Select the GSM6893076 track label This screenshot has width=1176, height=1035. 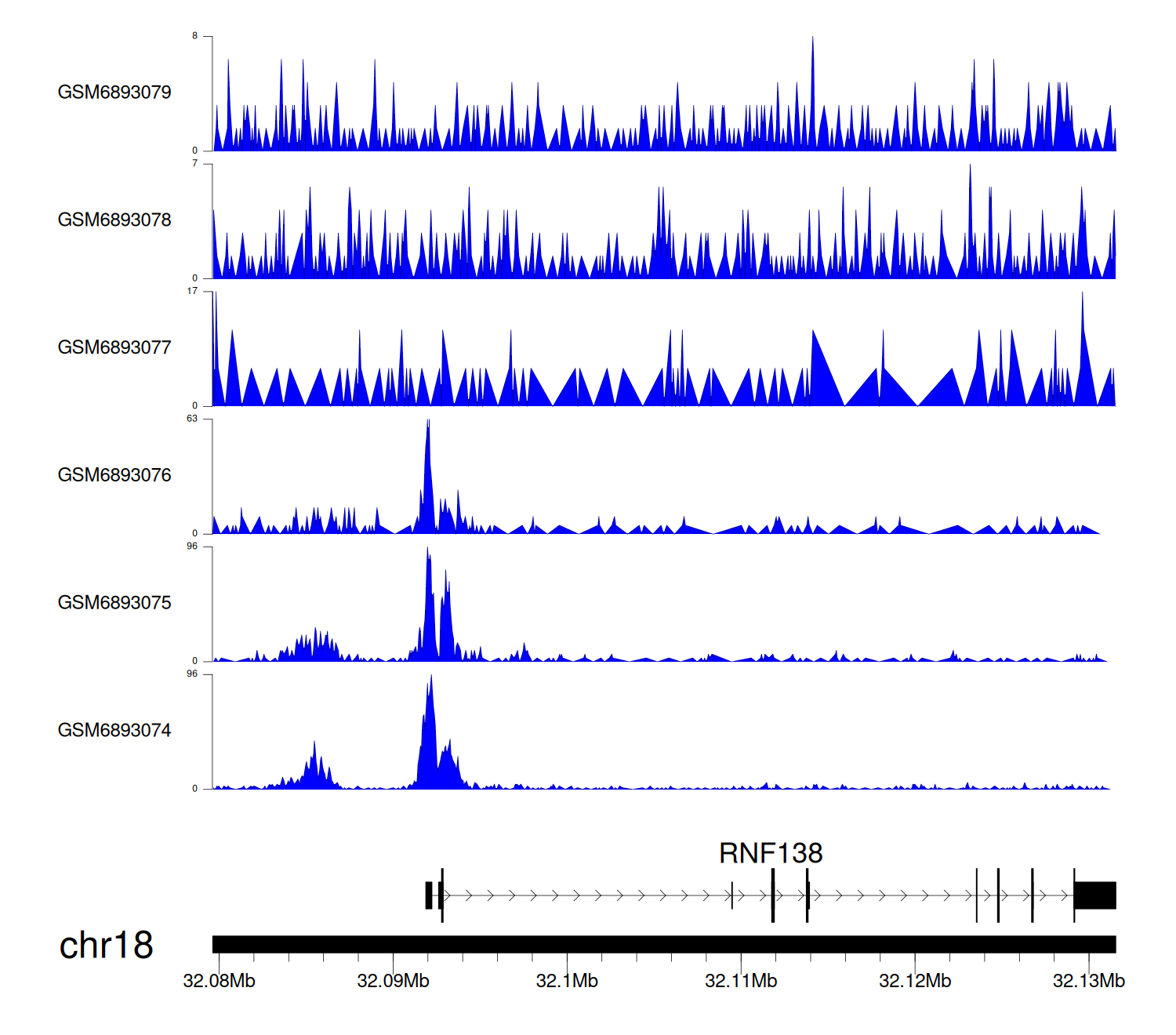click(114, 475)
